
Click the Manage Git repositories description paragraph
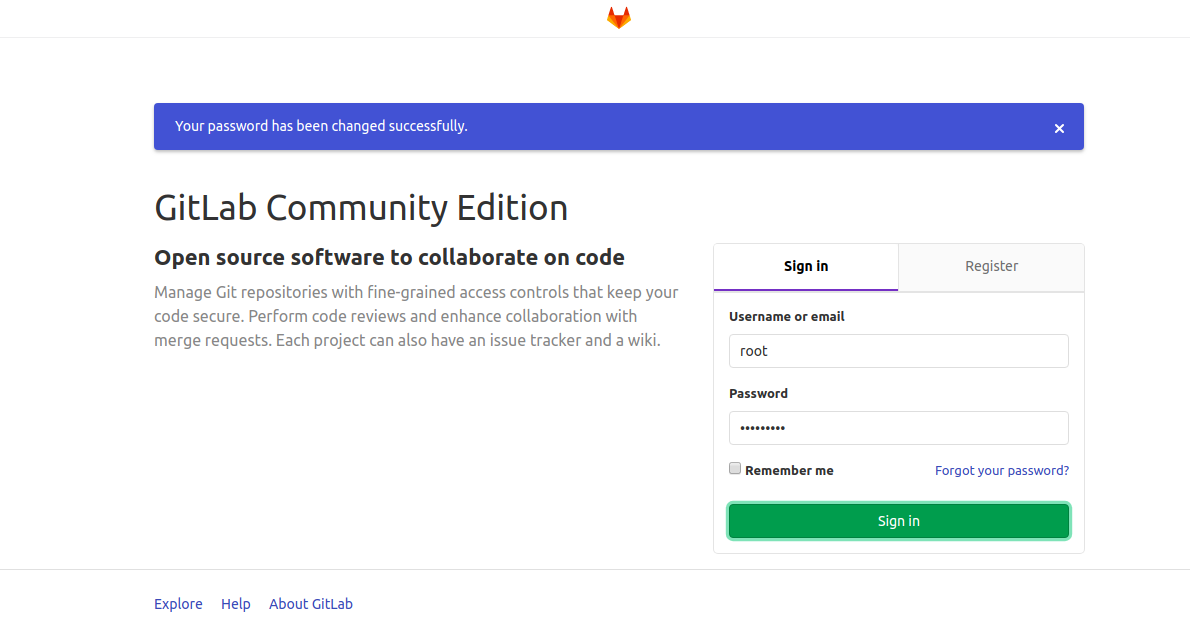click(x=416, y=316)
